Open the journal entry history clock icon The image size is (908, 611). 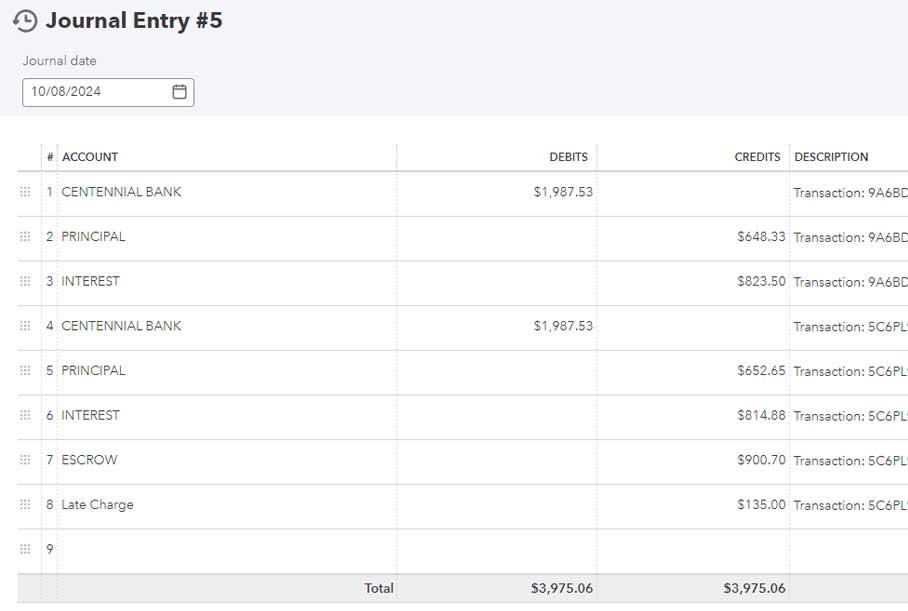tap(25, 21)
